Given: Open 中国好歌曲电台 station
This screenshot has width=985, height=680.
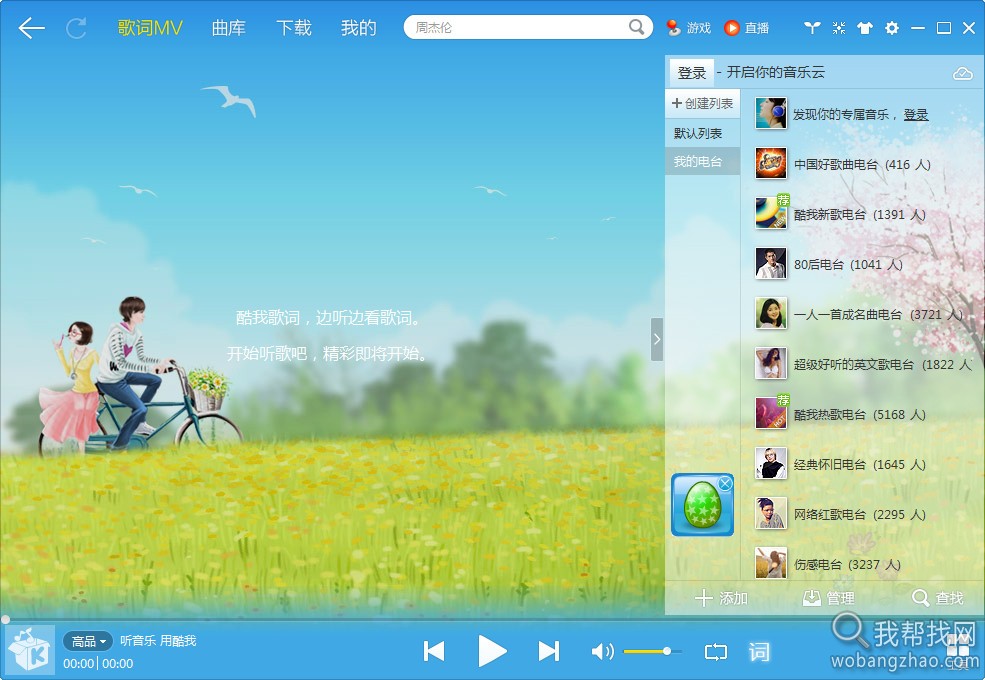Looking at the screenshot, I should (863, 165).
